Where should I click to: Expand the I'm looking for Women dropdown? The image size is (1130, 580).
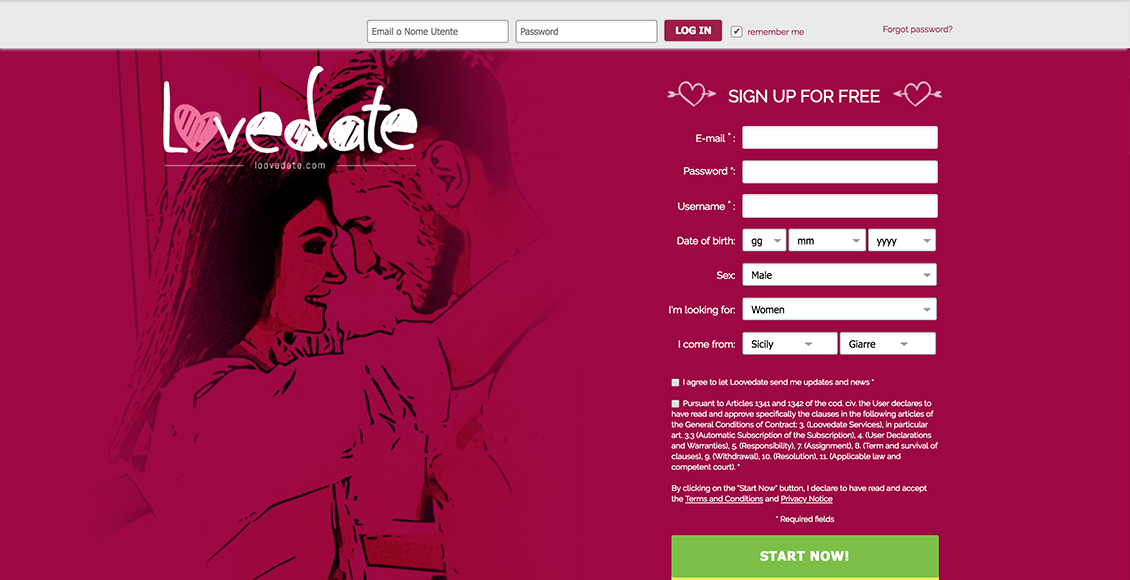840,310
